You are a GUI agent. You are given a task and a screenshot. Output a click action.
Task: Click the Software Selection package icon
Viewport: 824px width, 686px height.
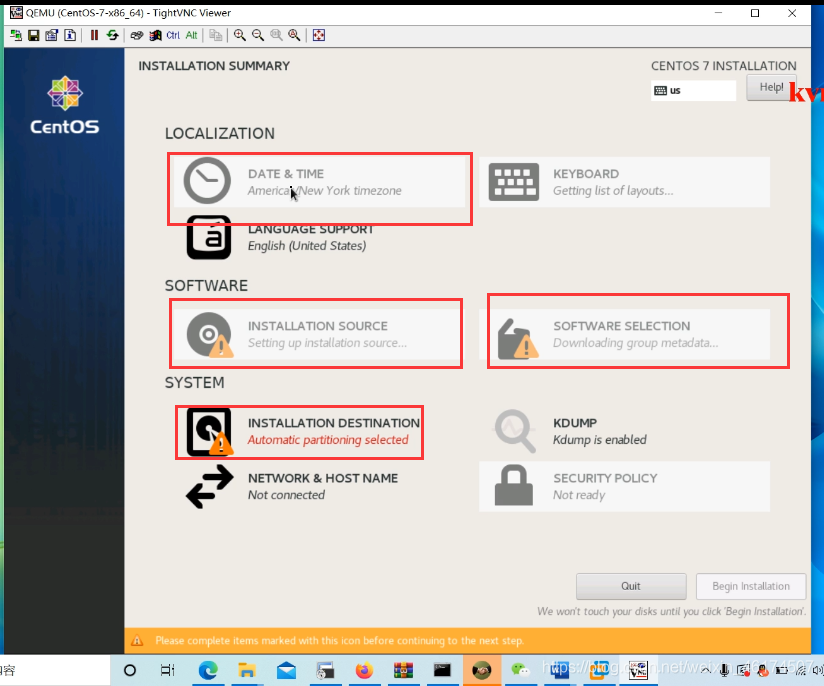click(517, 339)
